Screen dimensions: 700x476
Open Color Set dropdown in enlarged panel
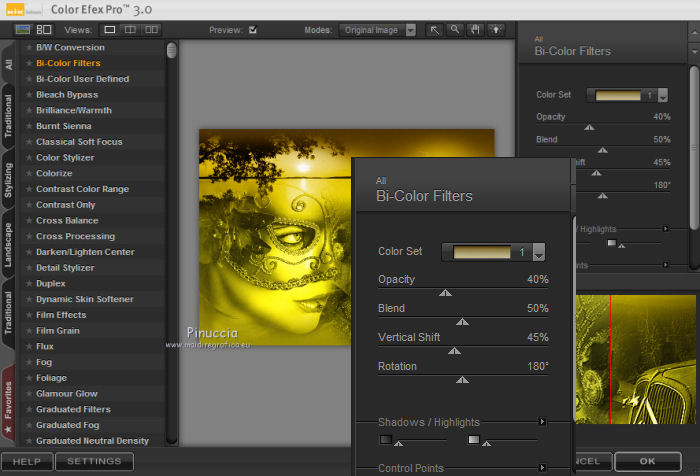(x=539, y=252)
